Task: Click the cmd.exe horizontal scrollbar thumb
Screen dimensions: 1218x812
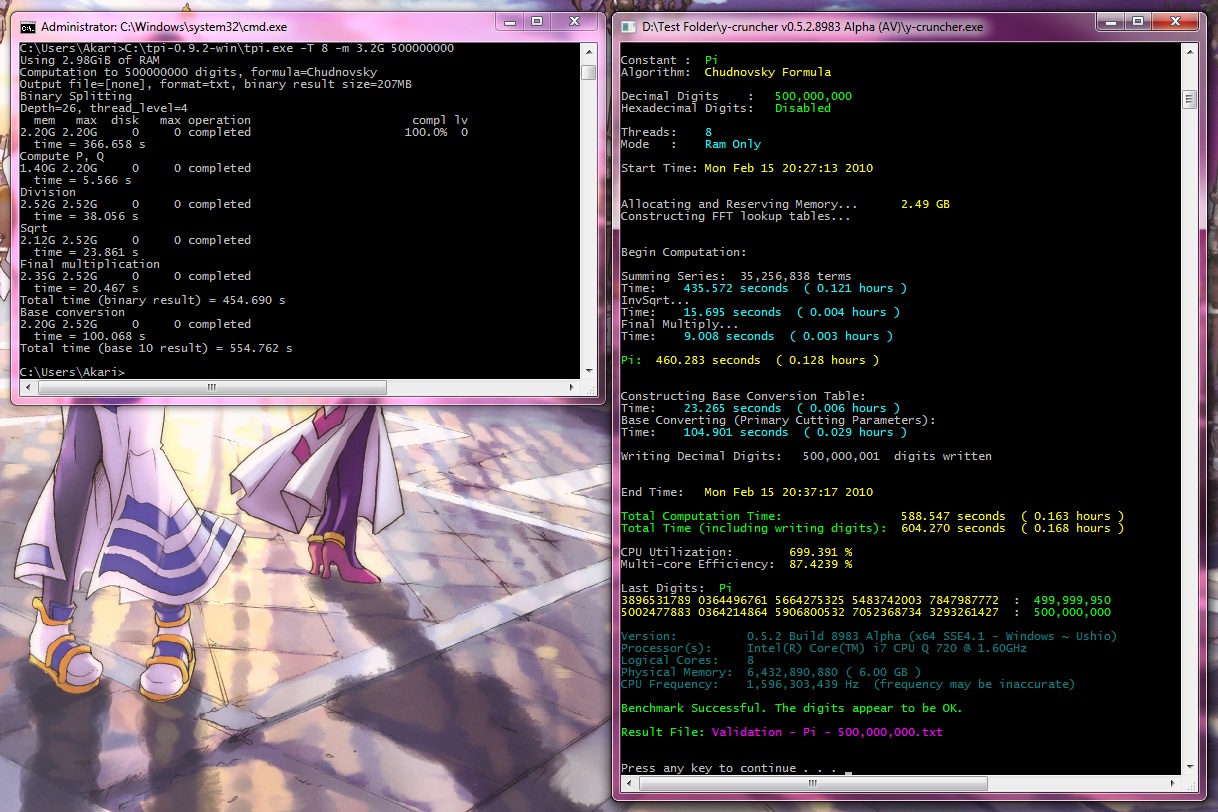Action: (x=211, y=387)
